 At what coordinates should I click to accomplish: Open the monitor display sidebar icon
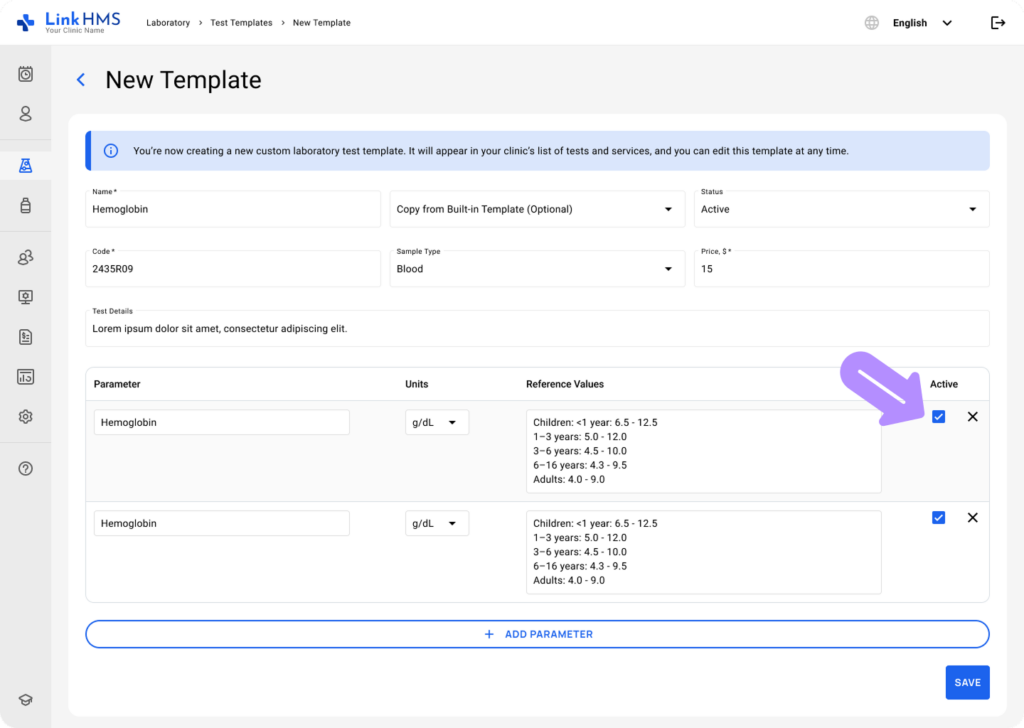(25, 297)
